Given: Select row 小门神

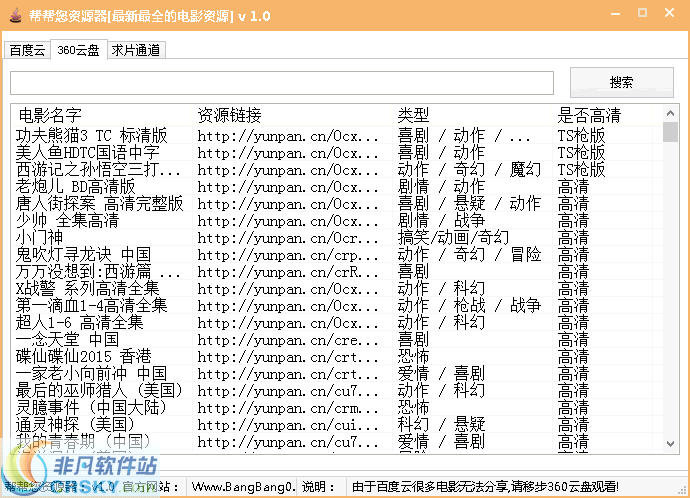Looking at the screenshot, I should pos(337,238).
